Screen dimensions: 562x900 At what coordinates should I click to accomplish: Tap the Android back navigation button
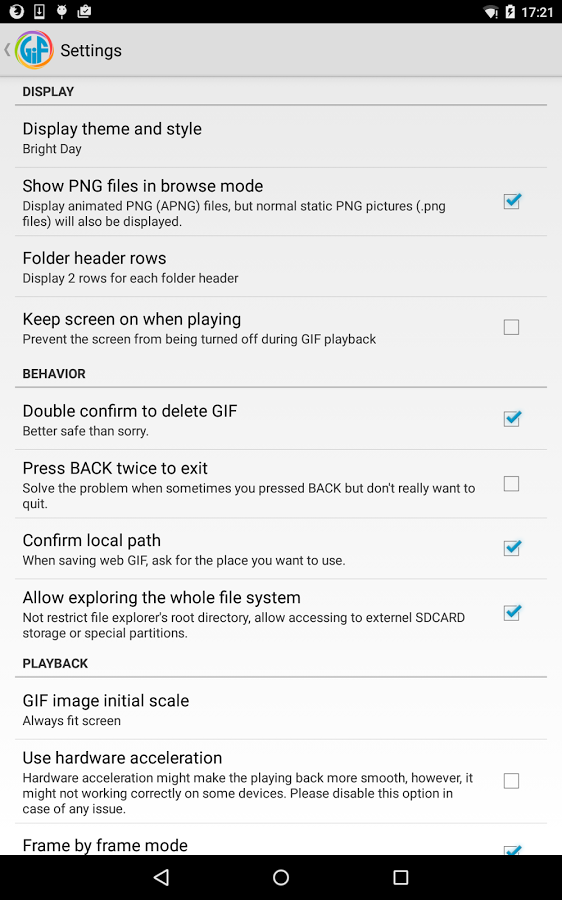161,876
